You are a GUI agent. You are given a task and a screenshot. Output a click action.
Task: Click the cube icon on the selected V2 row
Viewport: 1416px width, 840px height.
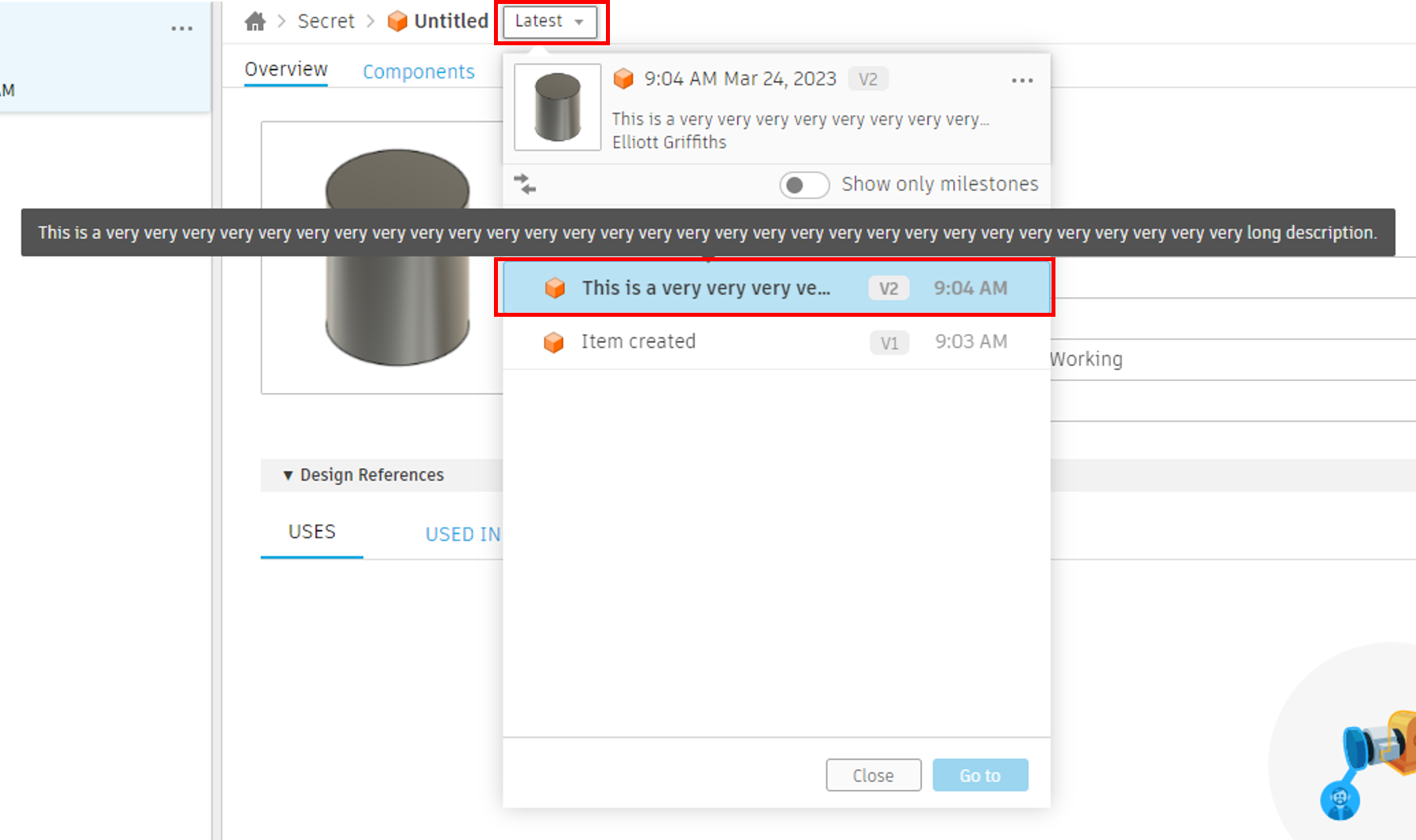coord(555,287)
